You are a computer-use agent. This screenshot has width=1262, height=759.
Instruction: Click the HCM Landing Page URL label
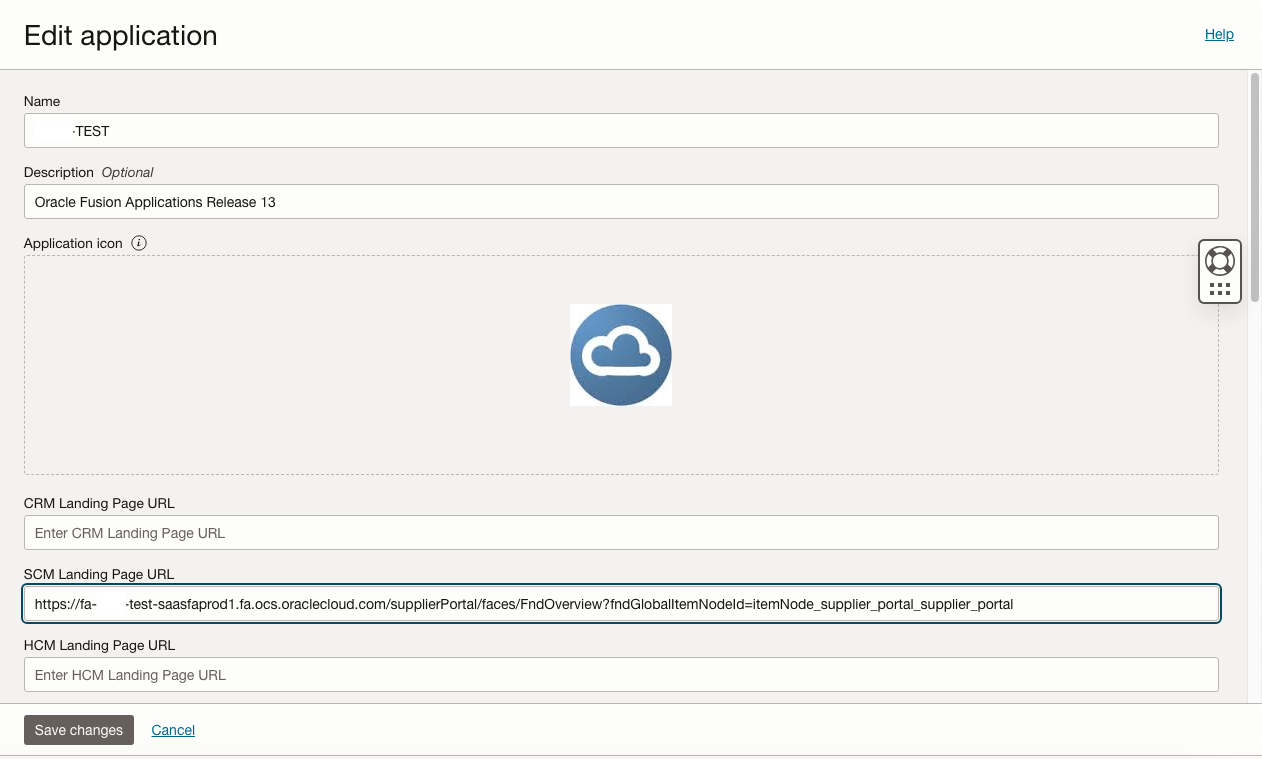click(99, 645)
